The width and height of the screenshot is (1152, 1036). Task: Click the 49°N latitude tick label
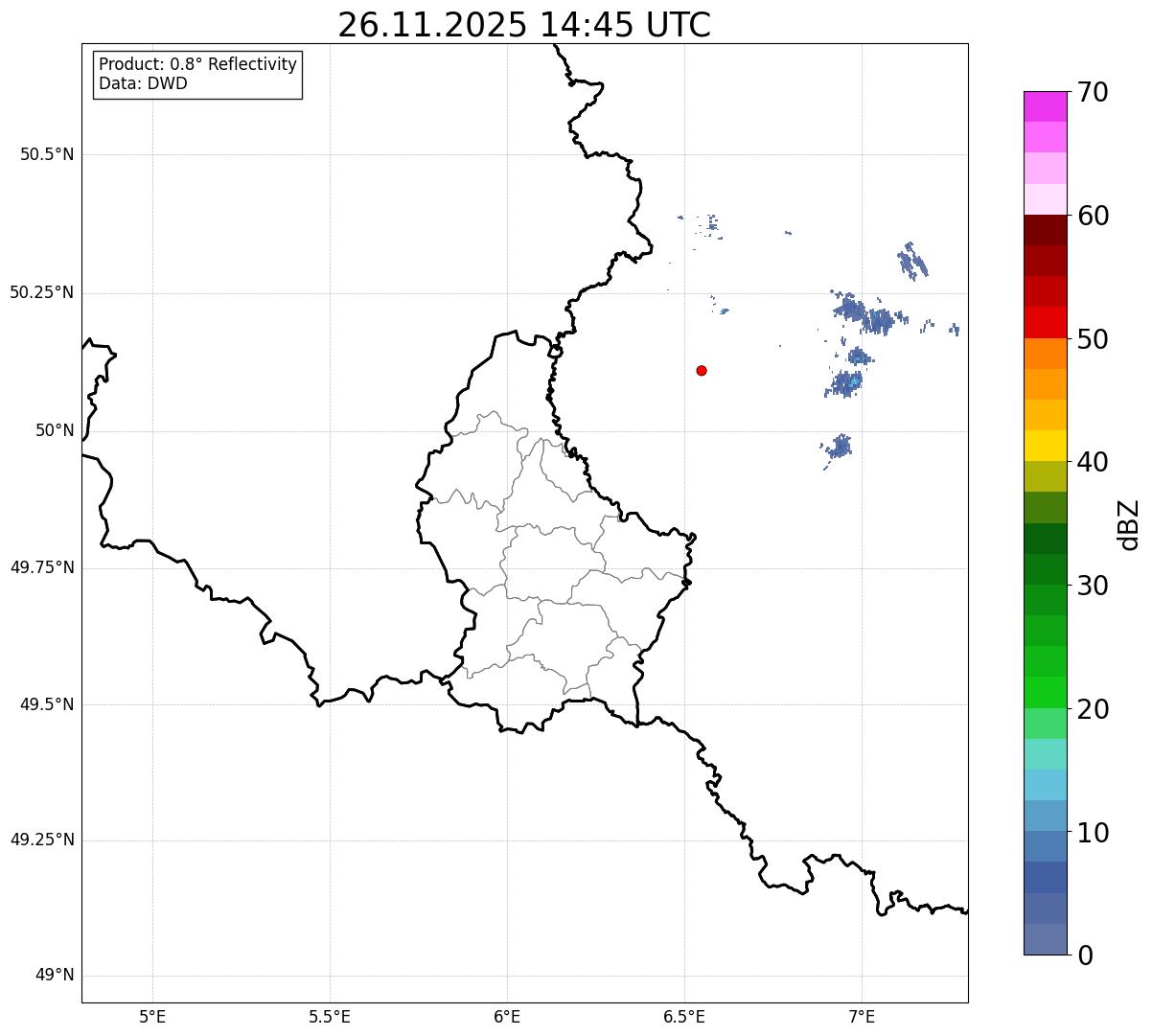pos(55,976)
